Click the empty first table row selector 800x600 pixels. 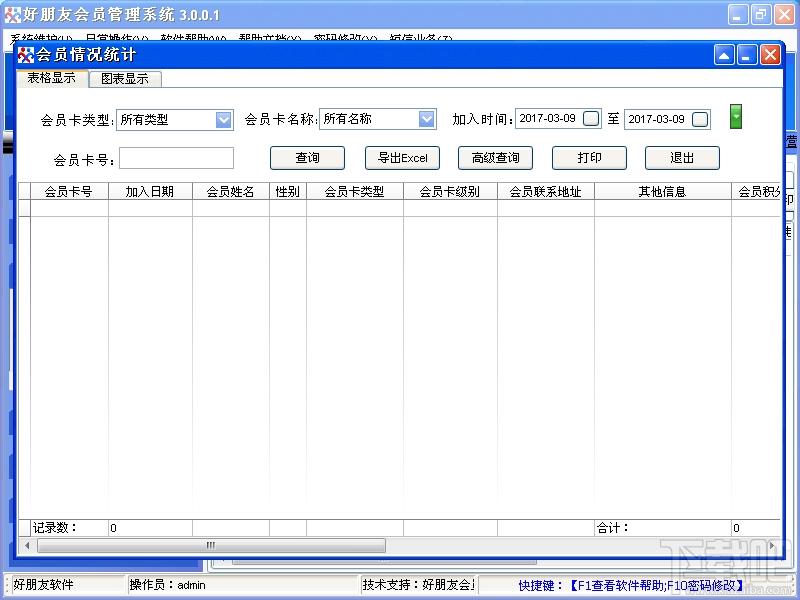point(24,208)
